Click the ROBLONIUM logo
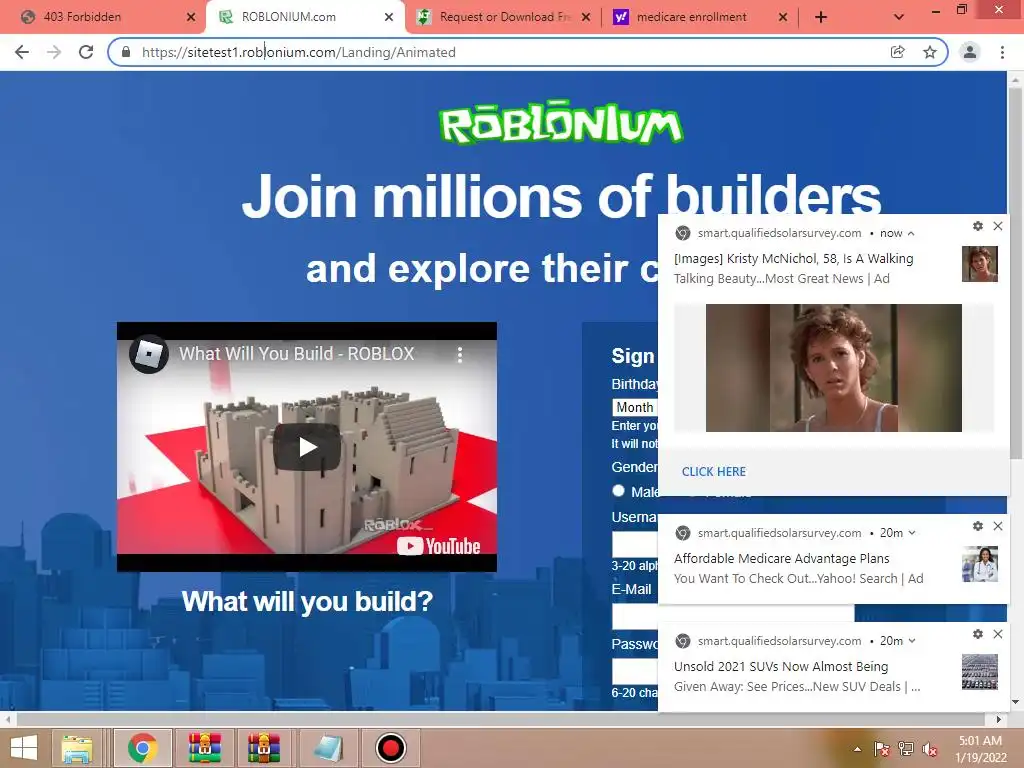The height and width of the screenshot is (768, 1024). 561,123
